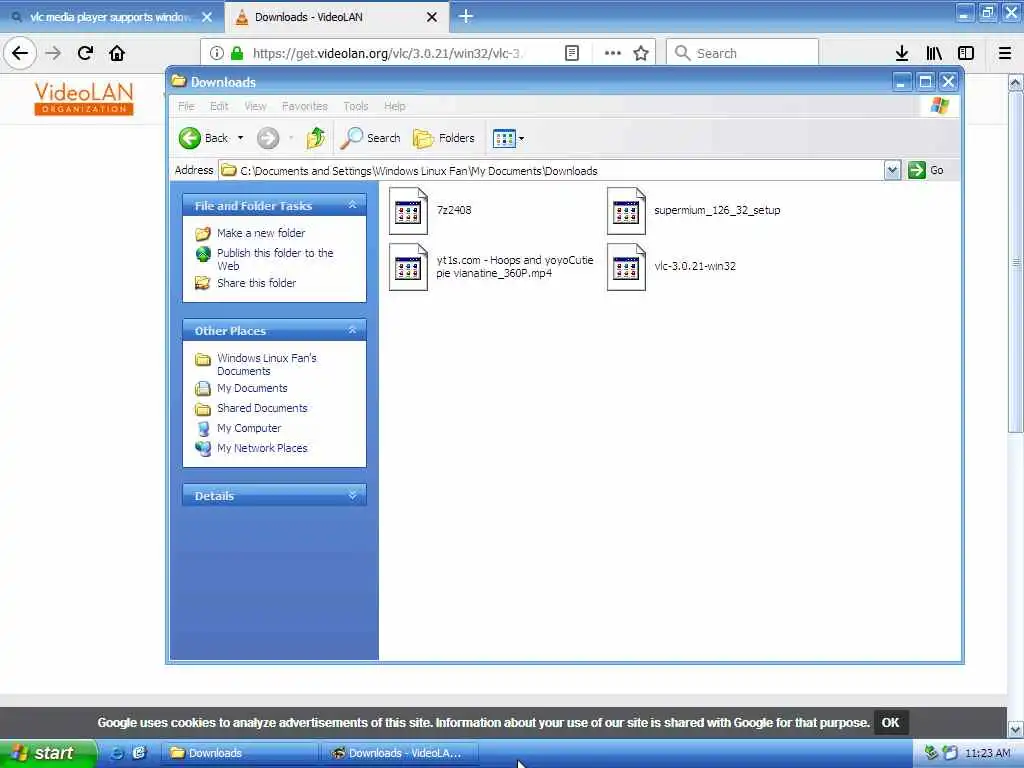
Task: Switch to vlc media player supports tab
Action: point(111,17)
